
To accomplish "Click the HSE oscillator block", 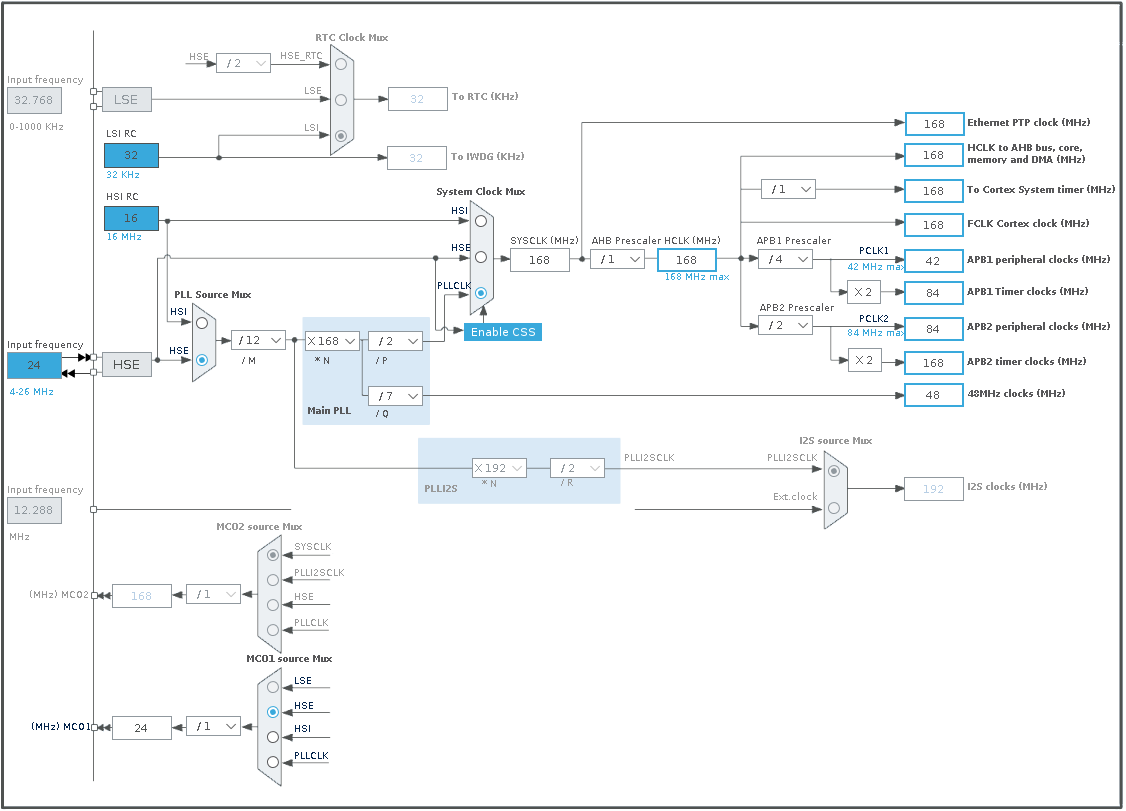I will [x=126, y=365].
